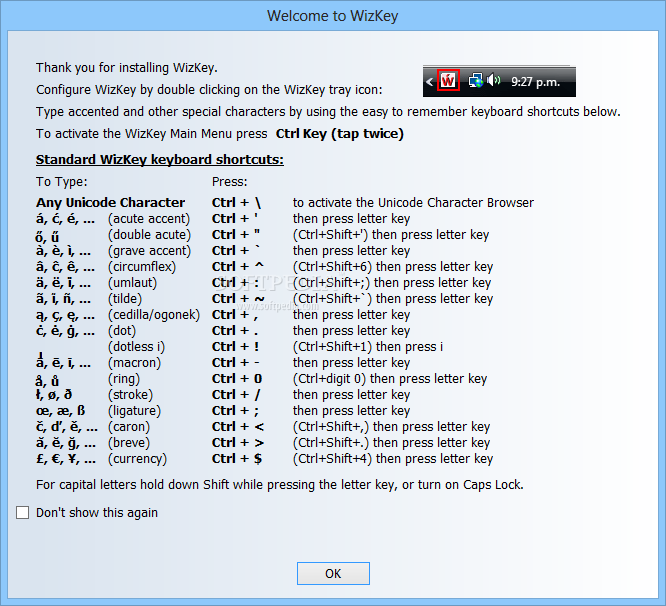This screenshot has height=606, width=666.
Task: Click the (ring) label
Action: [x=124, y=379]
